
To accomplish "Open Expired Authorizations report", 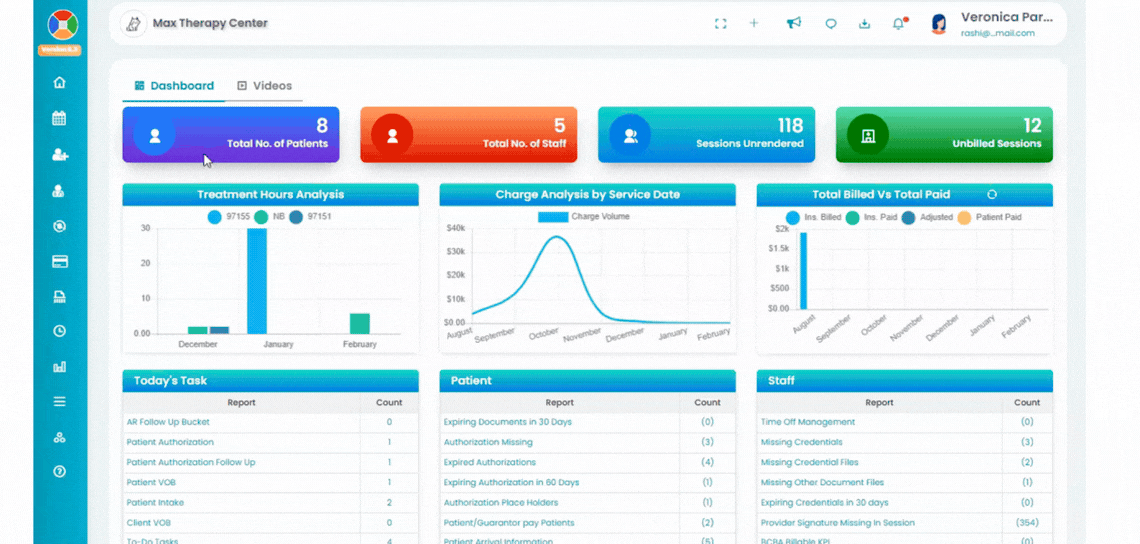I will (x=489, y=462).
